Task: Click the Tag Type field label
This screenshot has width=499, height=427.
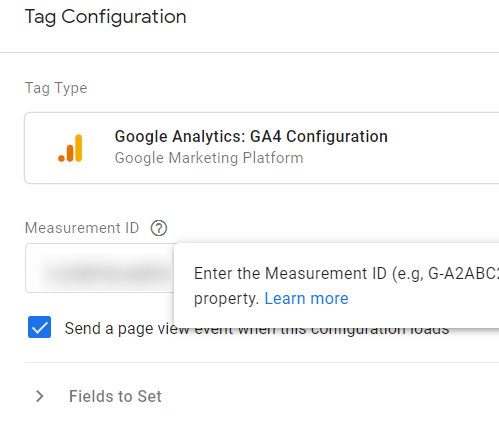Action: click(56, 88)
